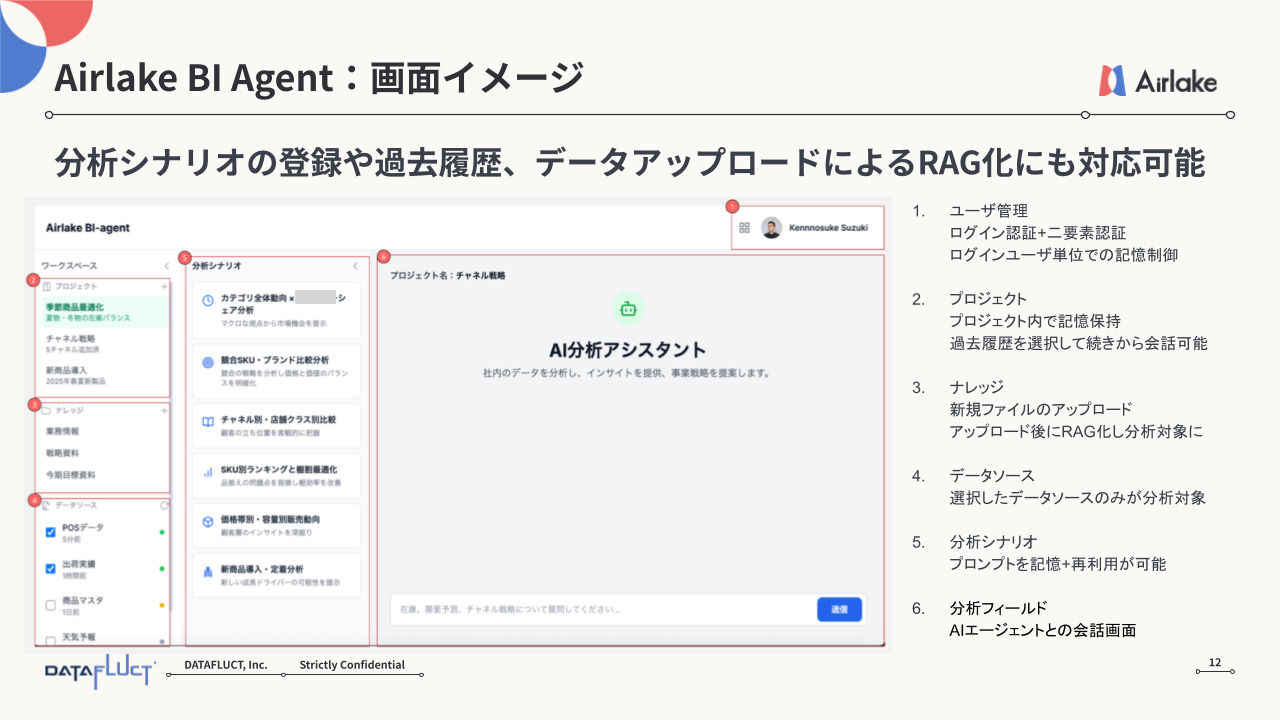
Task: Click the 送信 send button
Action: click(838, 610)
